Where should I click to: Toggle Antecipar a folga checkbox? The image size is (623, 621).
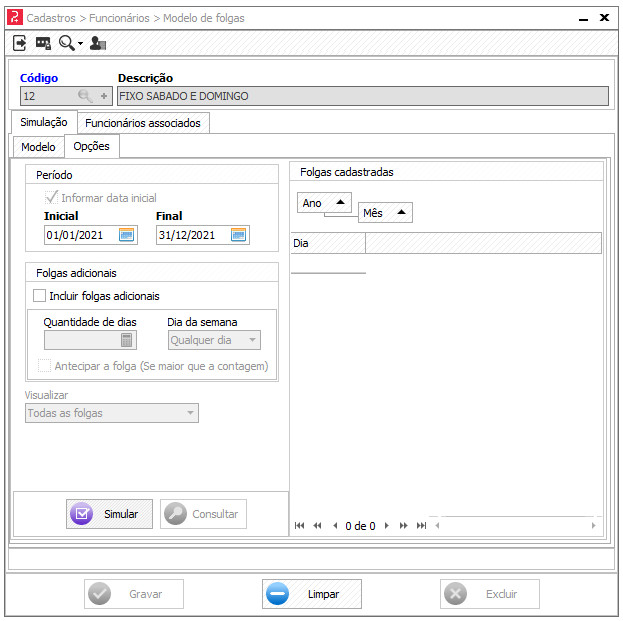click(44, 366)
